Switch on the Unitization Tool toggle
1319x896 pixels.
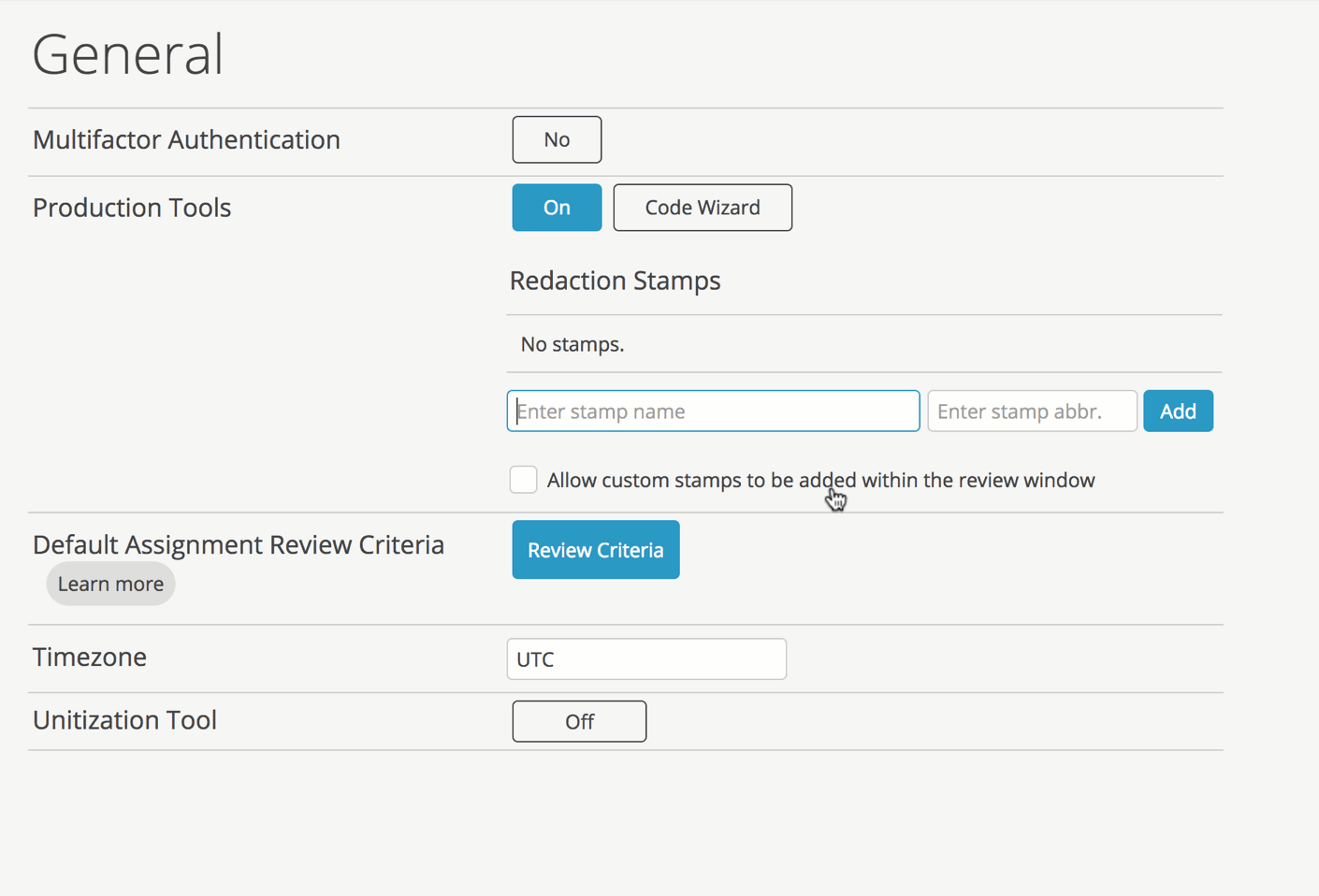(x=579, y=721)
